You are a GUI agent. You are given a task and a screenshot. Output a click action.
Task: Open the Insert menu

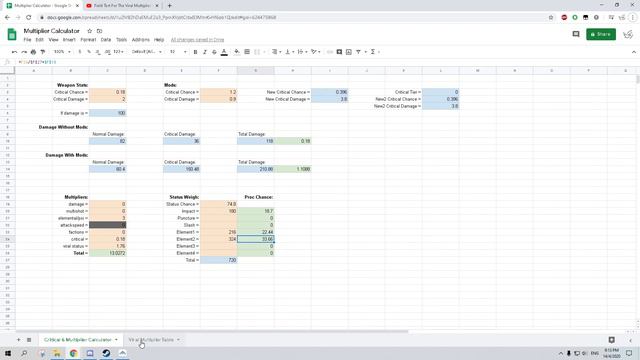(x=69, y=40)
